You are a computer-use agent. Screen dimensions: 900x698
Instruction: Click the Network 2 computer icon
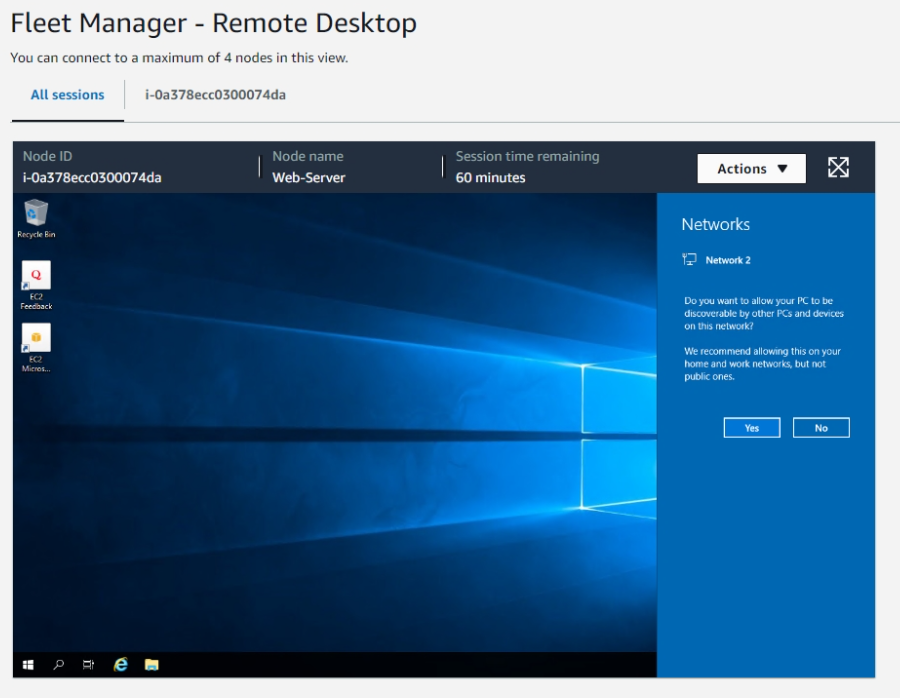pos(689,259)
